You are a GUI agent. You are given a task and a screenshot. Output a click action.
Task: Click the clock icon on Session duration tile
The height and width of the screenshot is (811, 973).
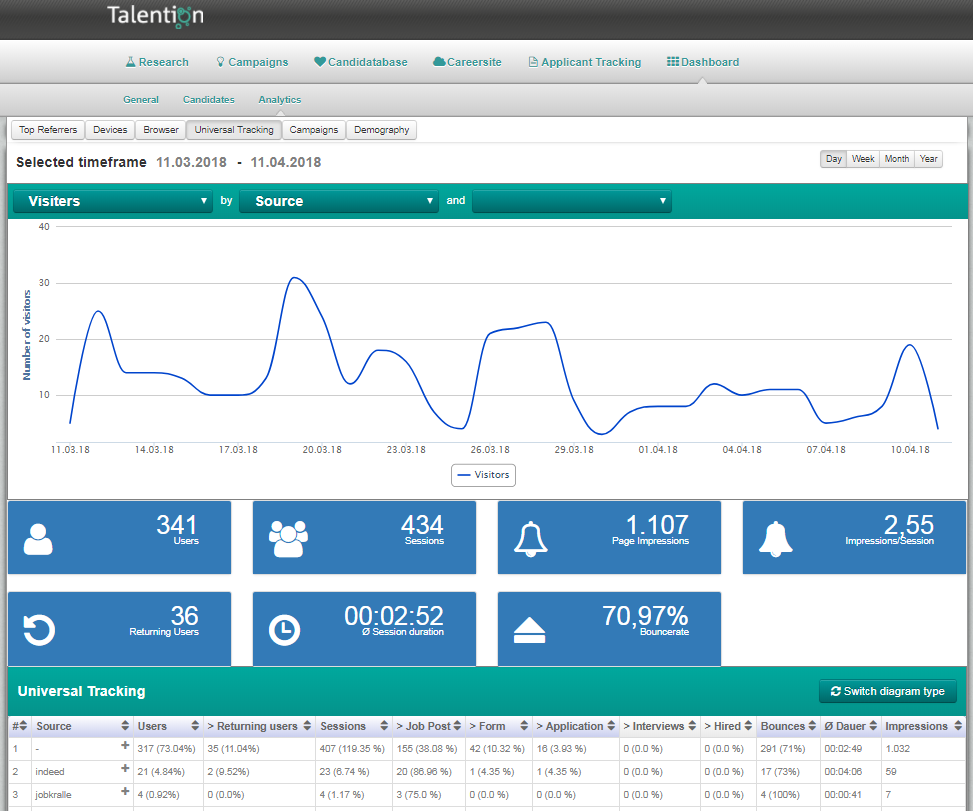(284, 630)
